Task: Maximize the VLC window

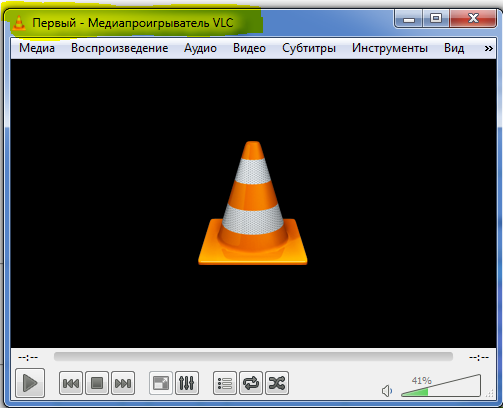Action: [436, 18]
